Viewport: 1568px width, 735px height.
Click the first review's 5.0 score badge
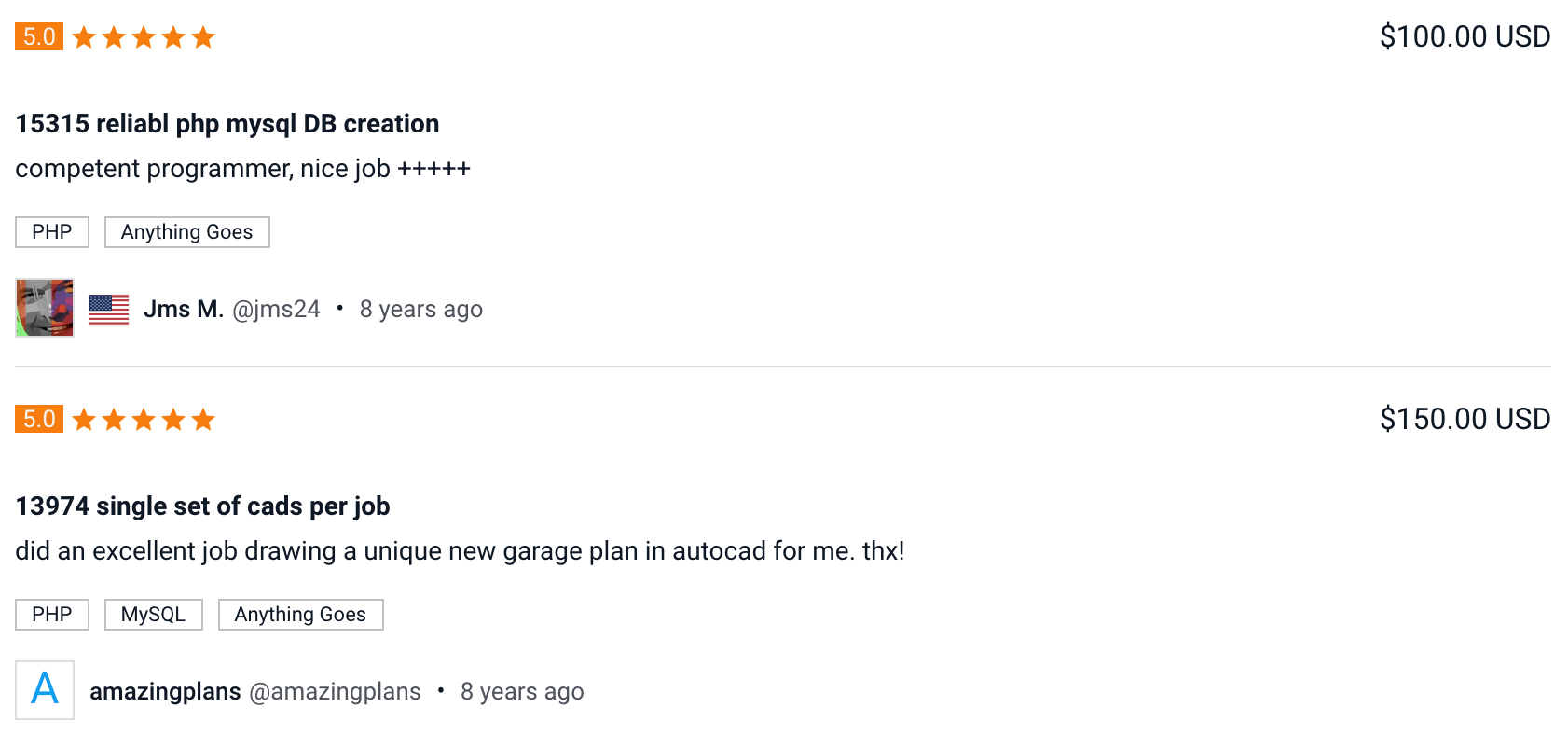click(x=39, y=36)
